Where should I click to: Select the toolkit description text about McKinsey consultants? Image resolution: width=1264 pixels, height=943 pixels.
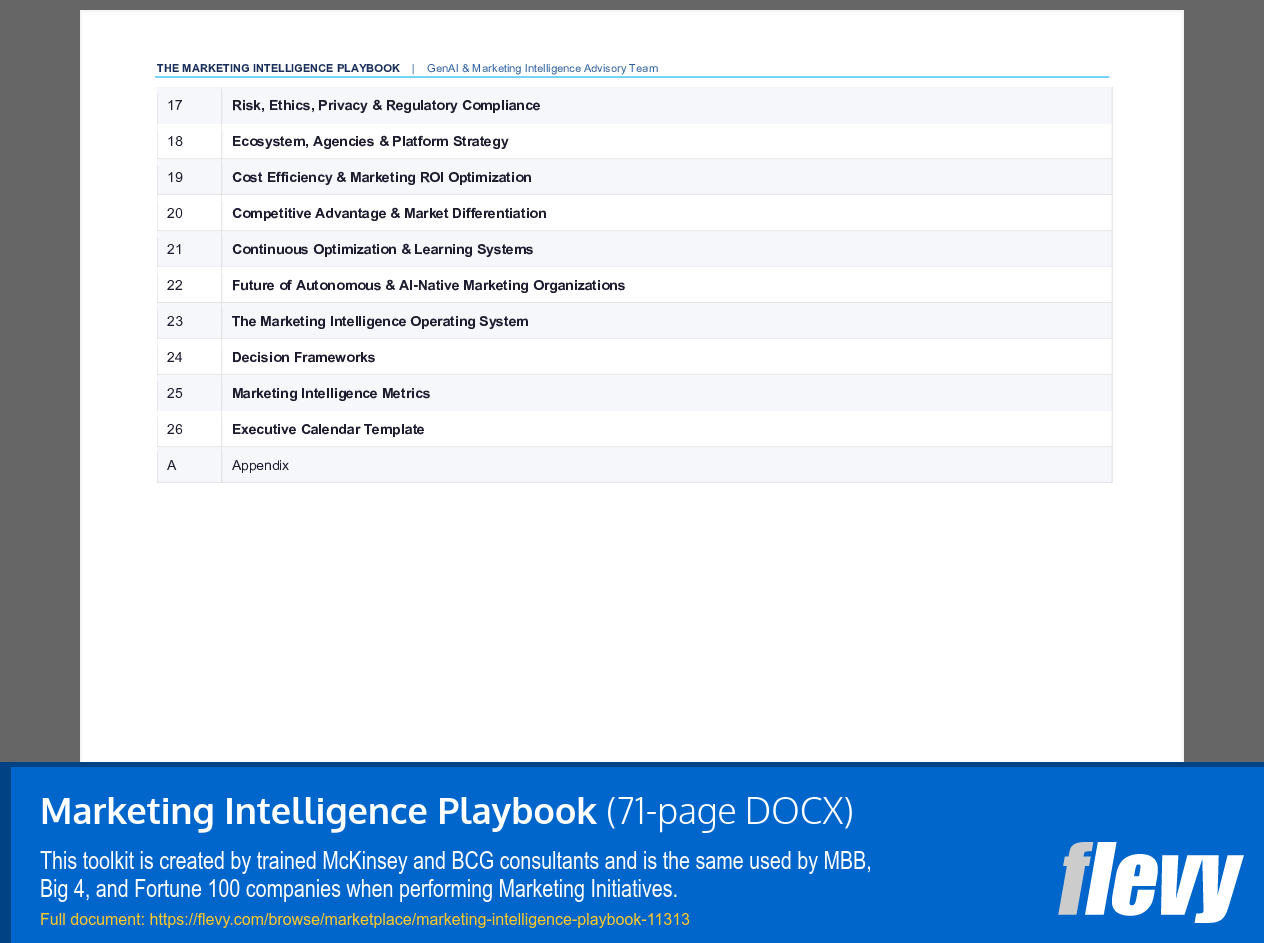click(x=455, y=874)
